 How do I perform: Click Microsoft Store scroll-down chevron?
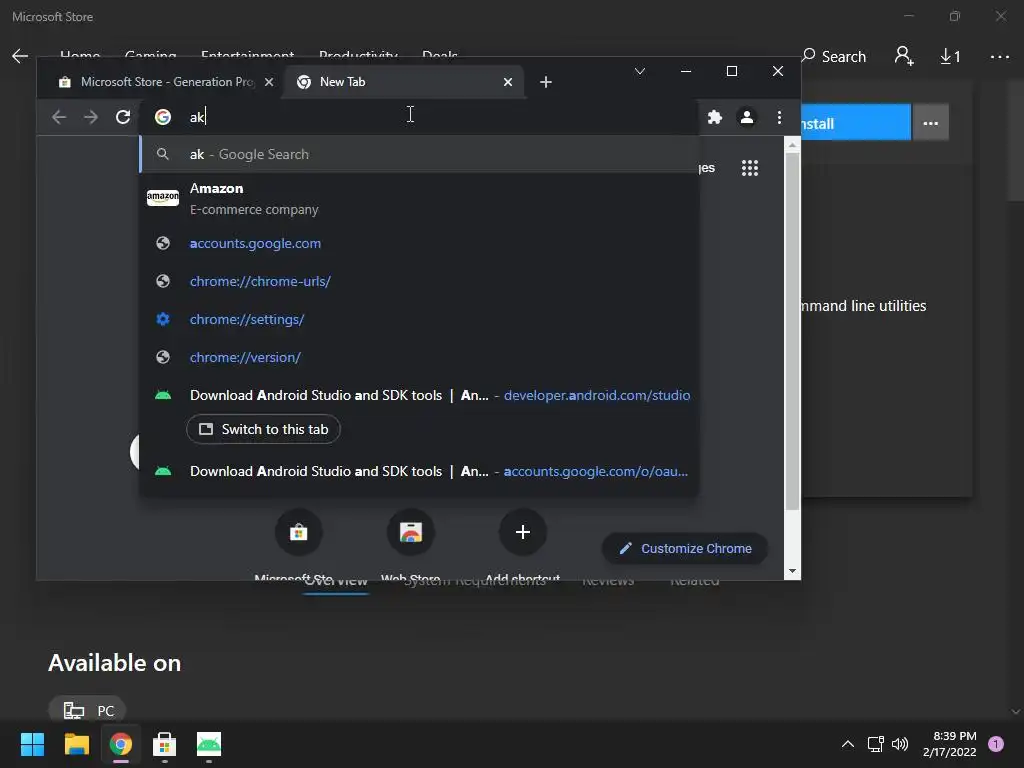(1016, 712)
